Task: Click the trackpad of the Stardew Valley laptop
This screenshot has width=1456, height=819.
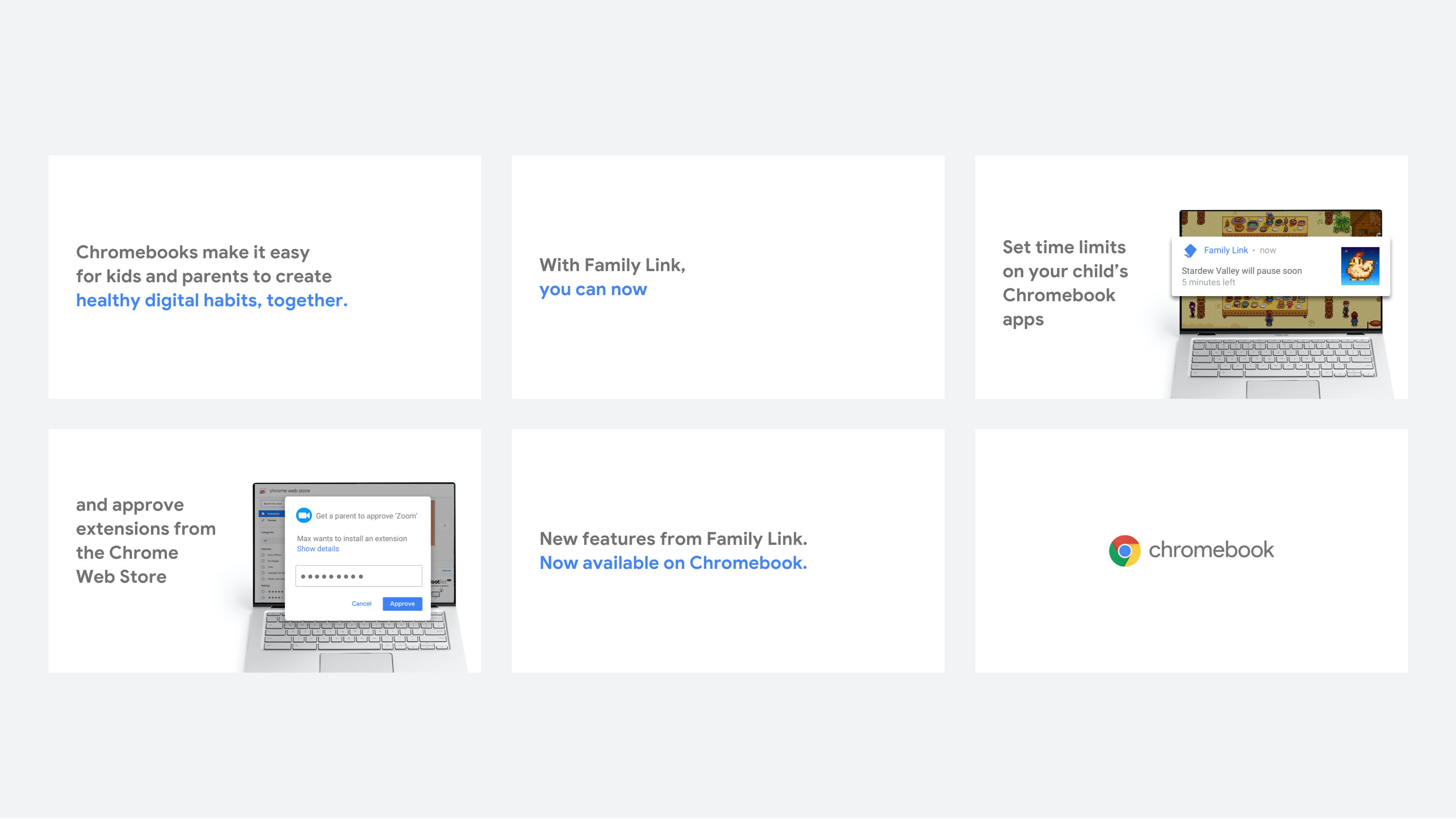Action: tap(1283, 389)
